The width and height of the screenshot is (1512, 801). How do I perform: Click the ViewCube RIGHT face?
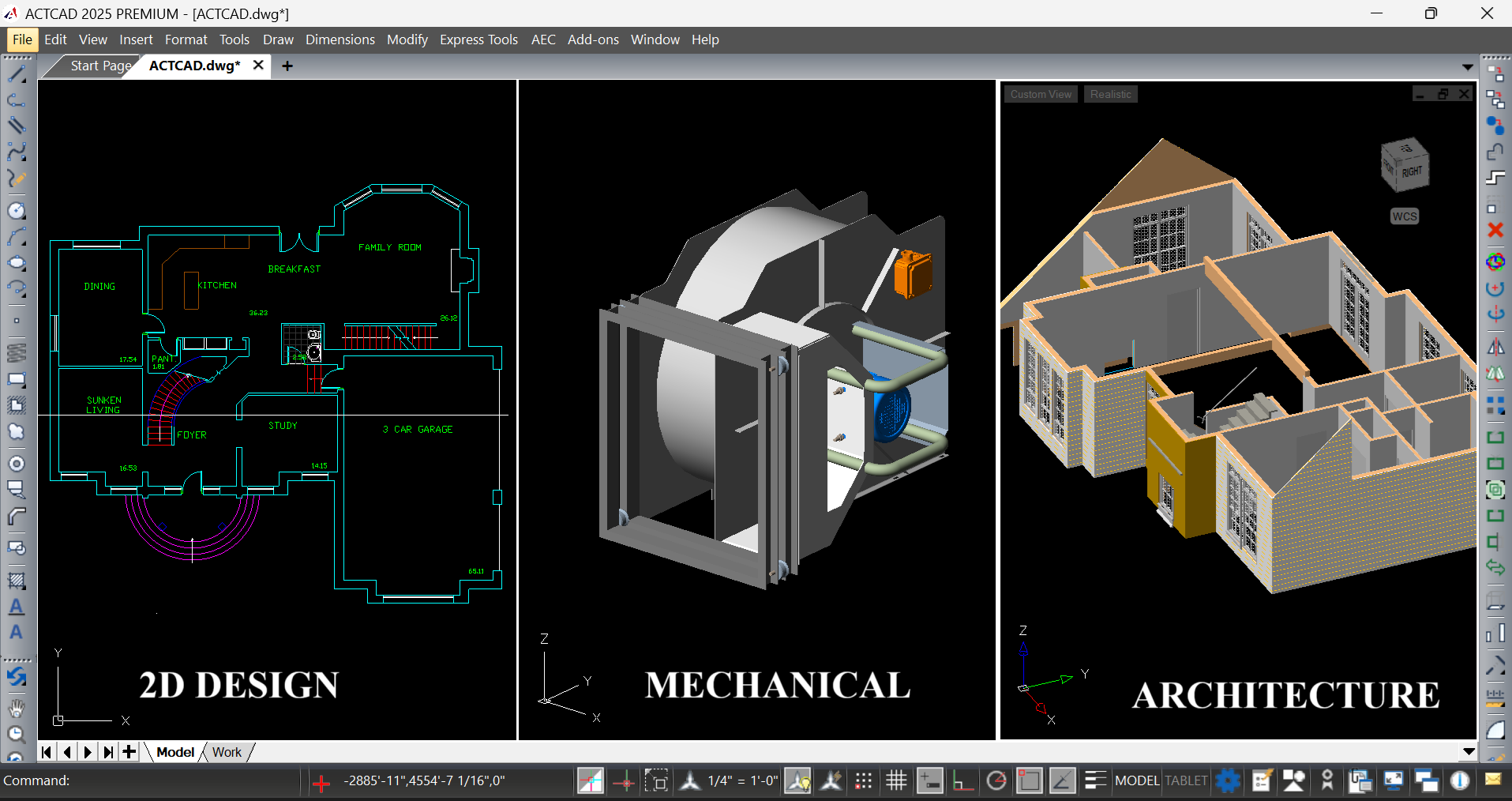pos(1412,171)
